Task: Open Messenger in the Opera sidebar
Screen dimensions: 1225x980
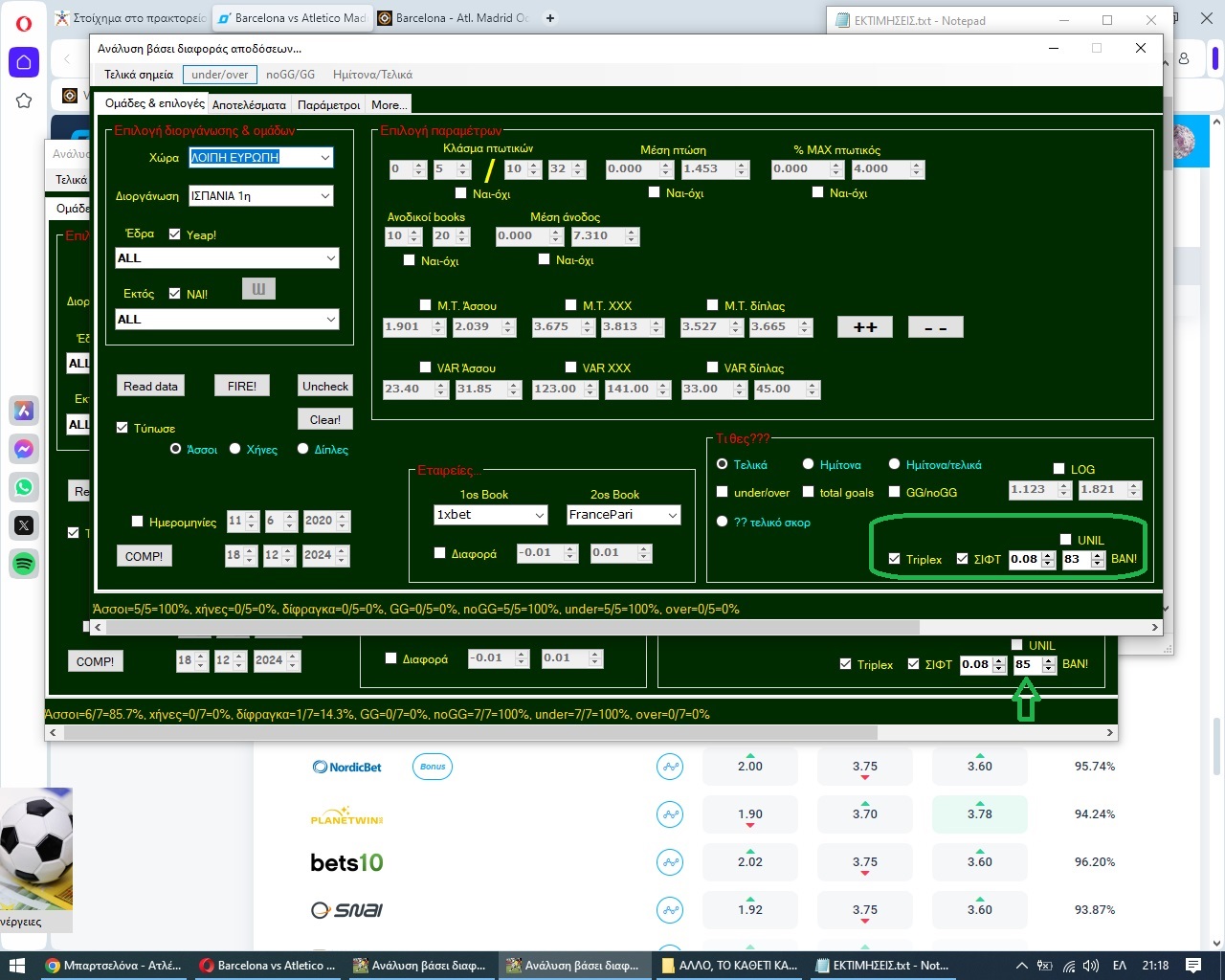Action: pyautogui.click(x=24, y=449)
